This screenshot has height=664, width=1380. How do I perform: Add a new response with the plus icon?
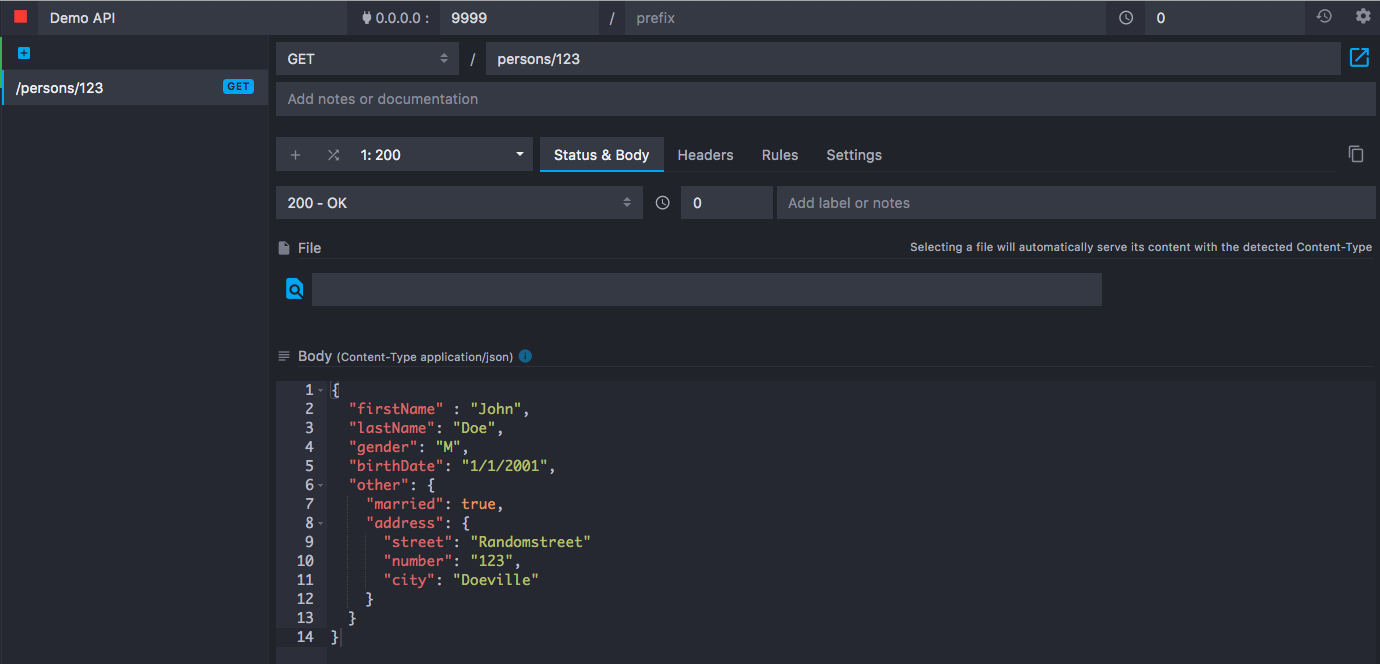pos(295,154)
